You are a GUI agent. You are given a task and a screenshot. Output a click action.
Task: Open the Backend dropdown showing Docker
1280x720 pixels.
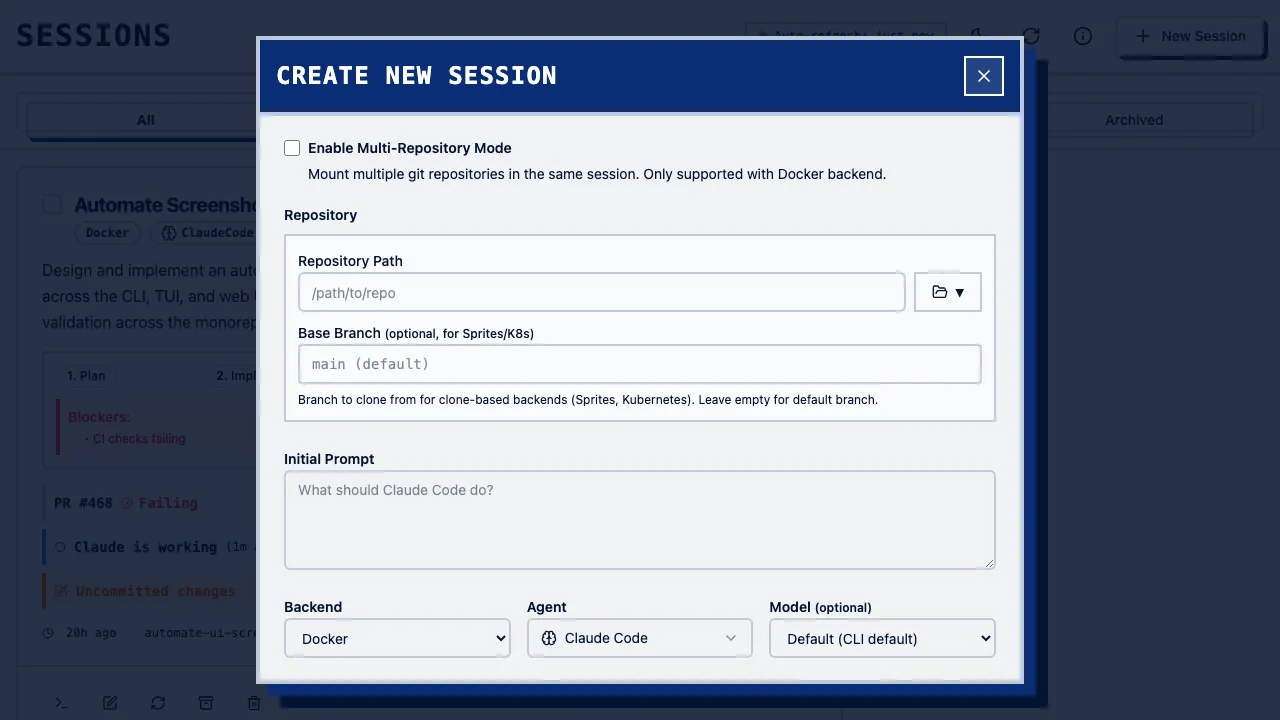(x=397, y=638)
